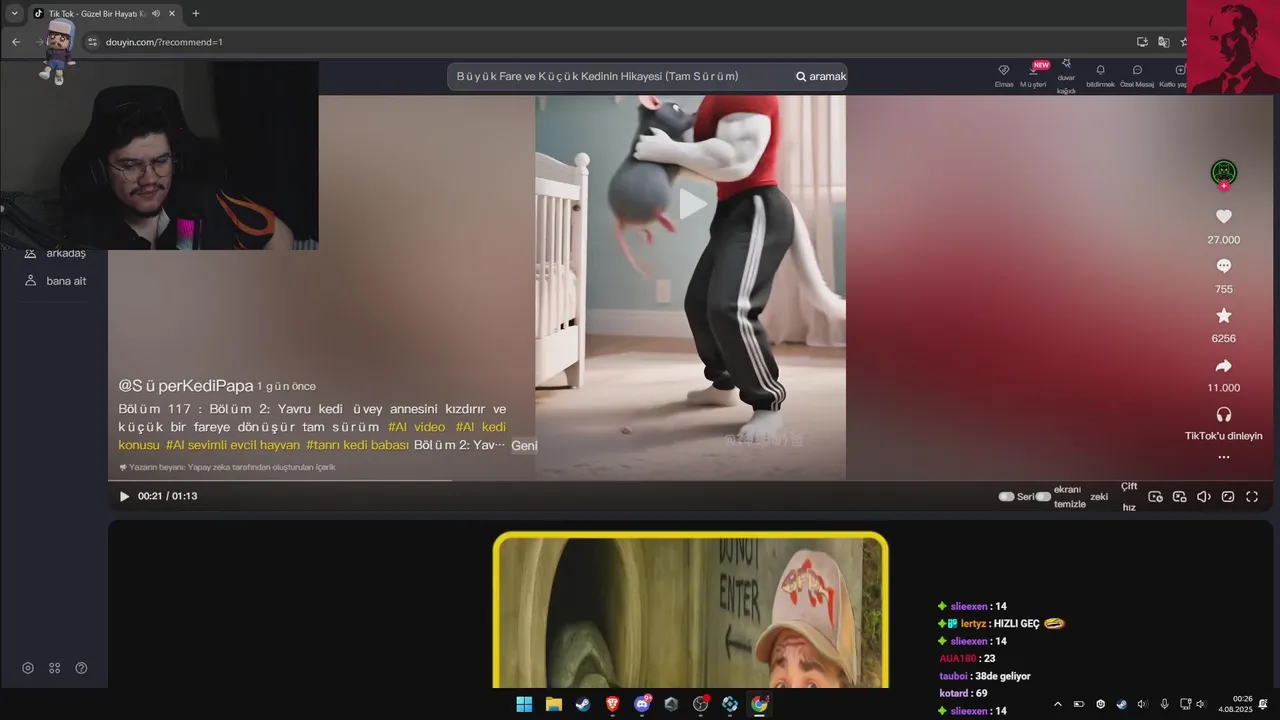1280x720 pixels.
Task: Open the bana ait sidebar item
Action: tap(56, 281)
